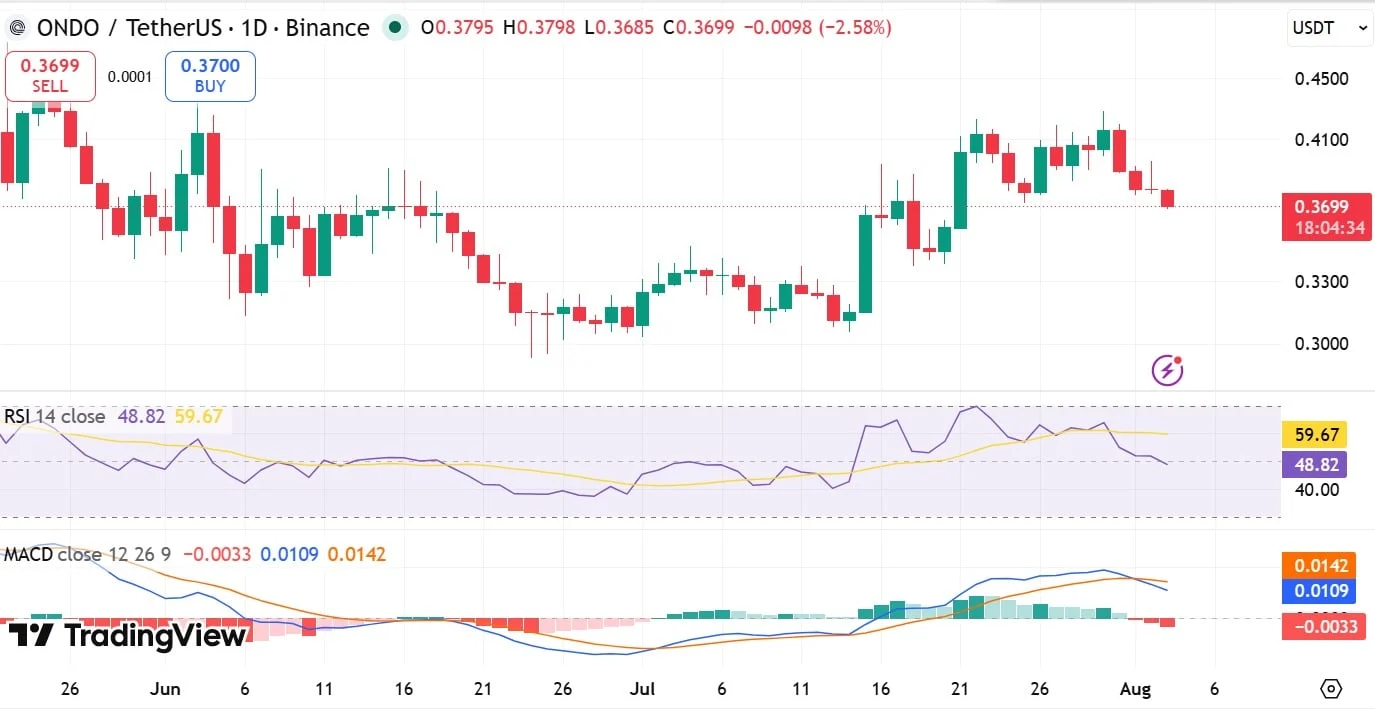This screenshot has height=709, width=1375.
Task: Click the current price label 0.3699
Action: click(x=1321, y=207)
